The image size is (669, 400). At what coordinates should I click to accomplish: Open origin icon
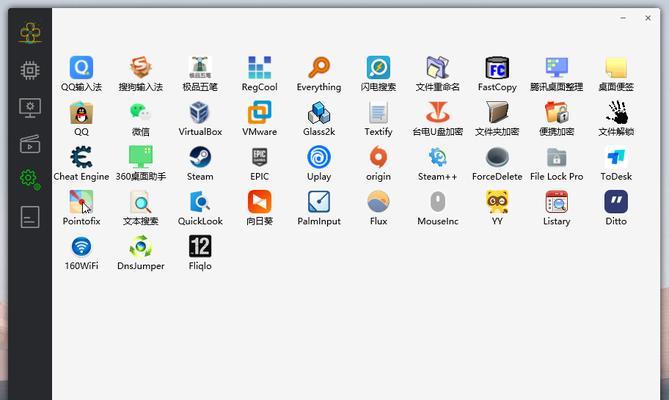(x=378, y=157)
